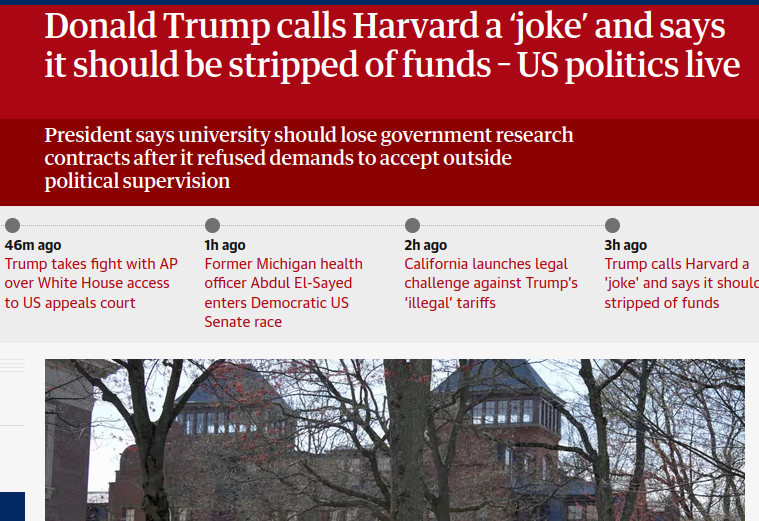Viewport: 759px width, 521px height.
Task: Click the dotted line between first two key events
Action: 112,225
